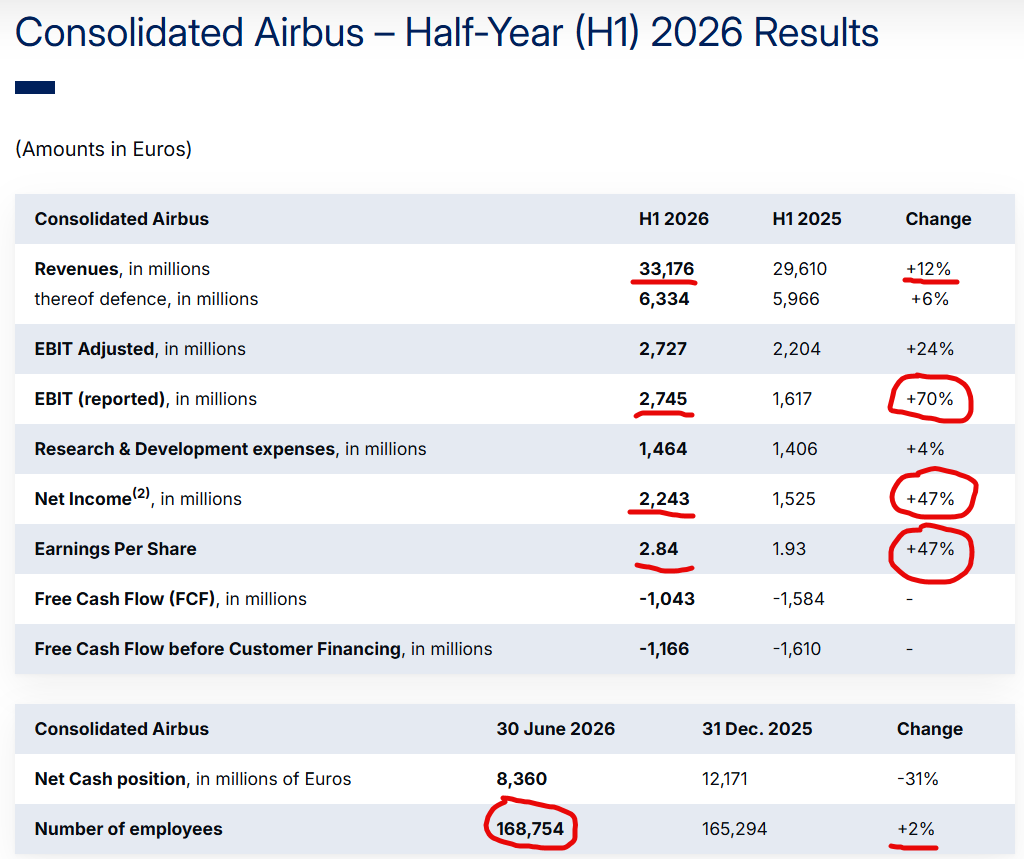Click the 'Revenues, in millions' row label
This screenshot has height=859, width=1024.
tap(122, 269)
